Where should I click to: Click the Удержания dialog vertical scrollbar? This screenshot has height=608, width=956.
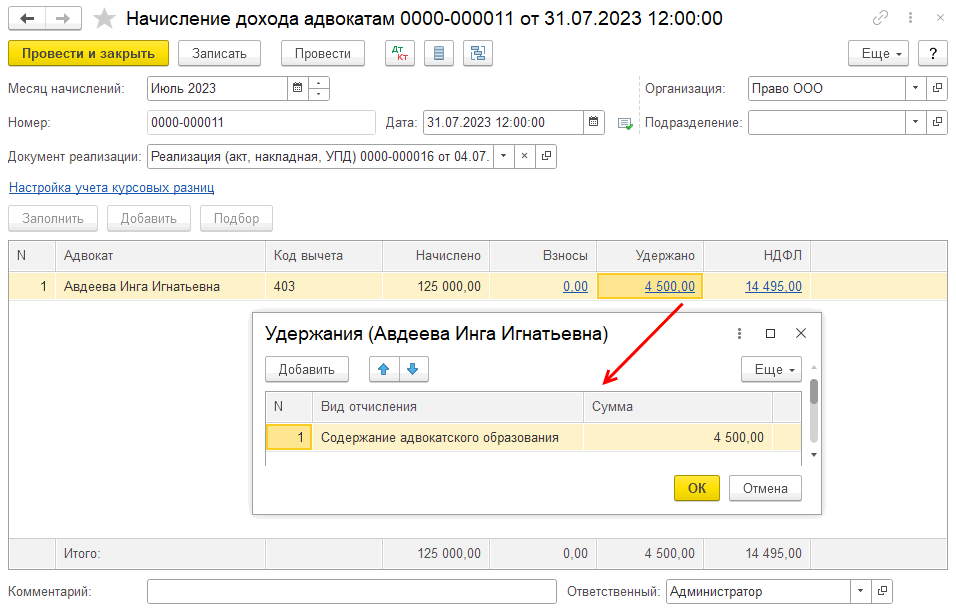(x=813, y=390)
